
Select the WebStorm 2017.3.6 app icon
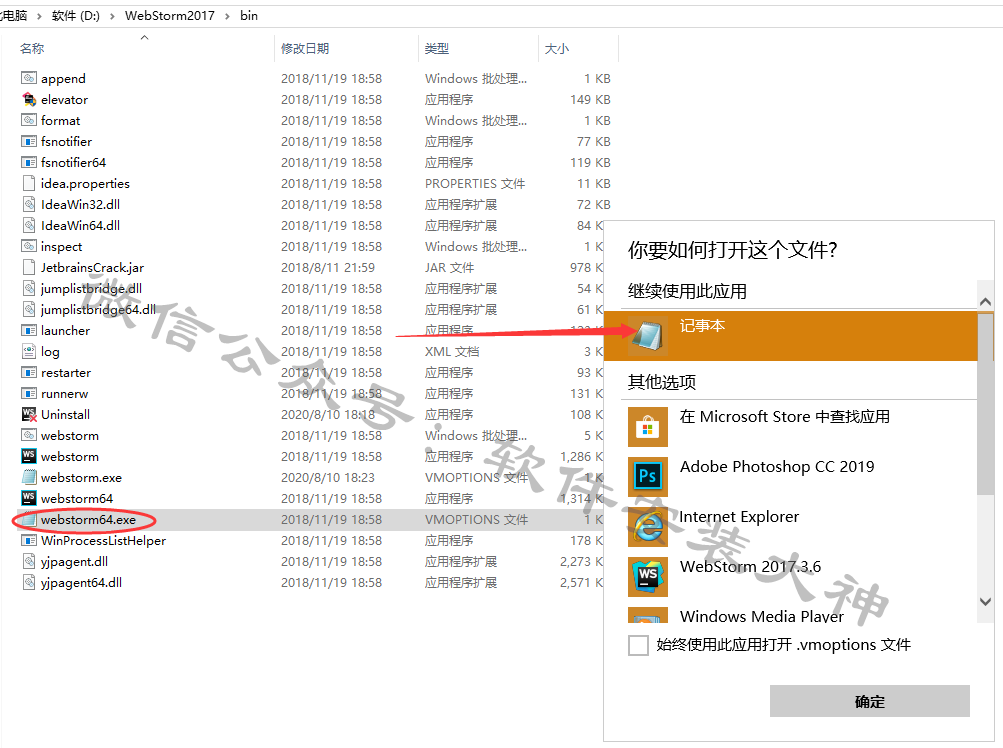[647, 577]
